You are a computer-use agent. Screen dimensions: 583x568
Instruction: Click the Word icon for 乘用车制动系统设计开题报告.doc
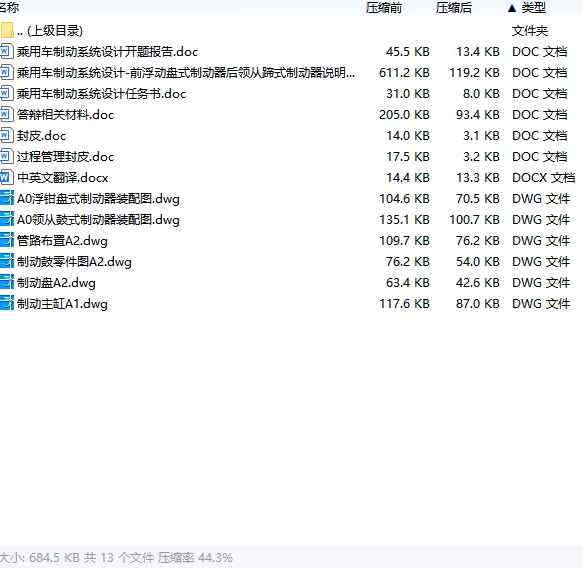pyautogui.click(x=7, y=51)
